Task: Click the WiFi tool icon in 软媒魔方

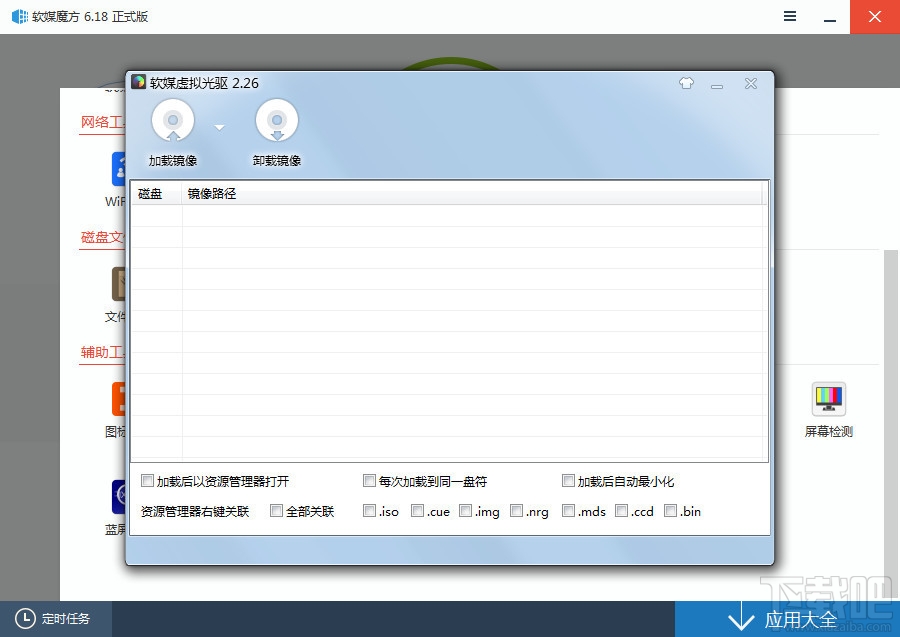Action: tap(118, 169)
